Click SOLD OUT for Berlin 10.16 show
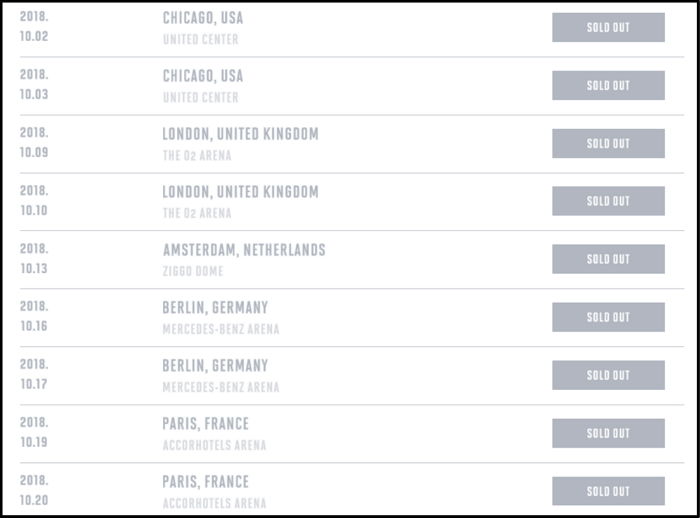 tap(608, 318)
